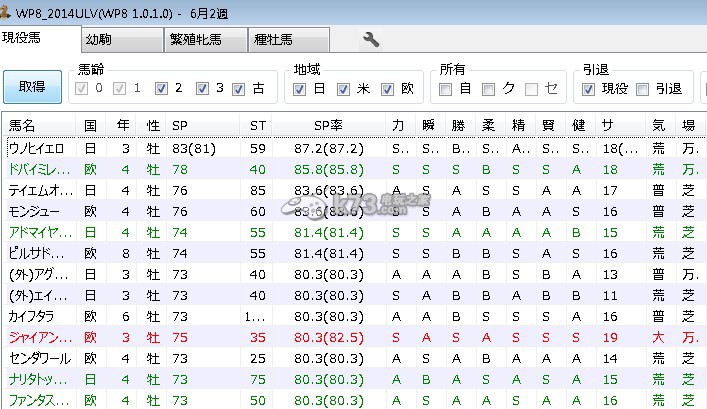Enable the 自 ownership checkbox
This screenshot has width=707, height=409.
(447, 89)
